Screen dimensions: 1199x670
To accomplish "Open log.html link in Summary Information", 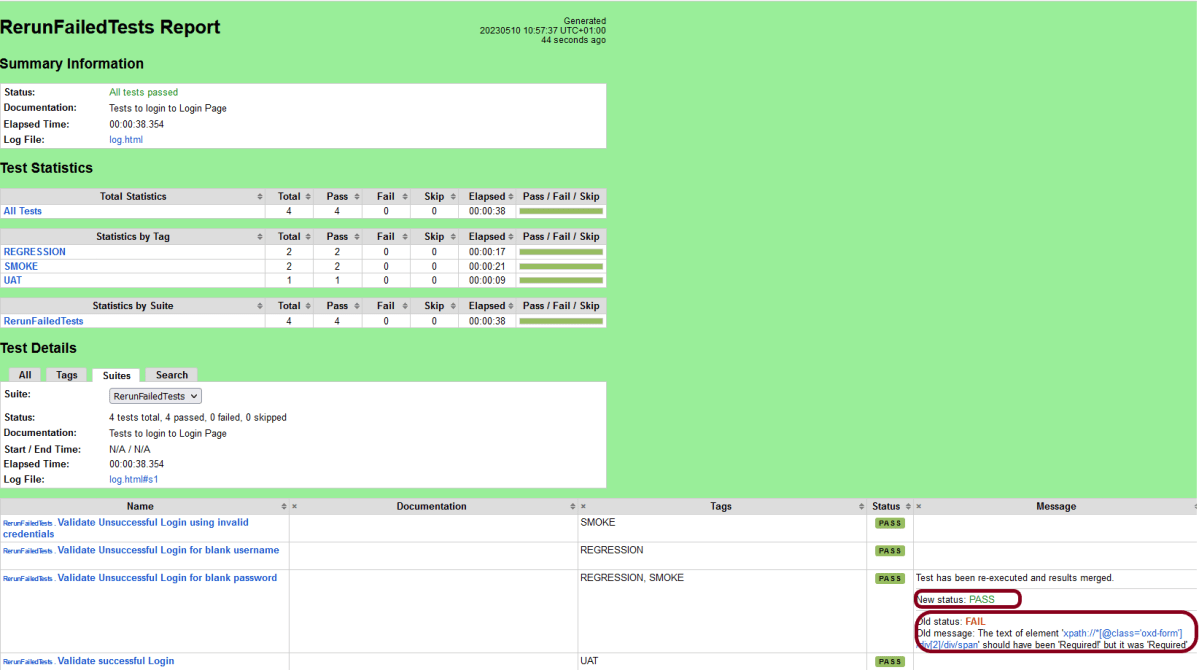I will (x=126, y=140).
